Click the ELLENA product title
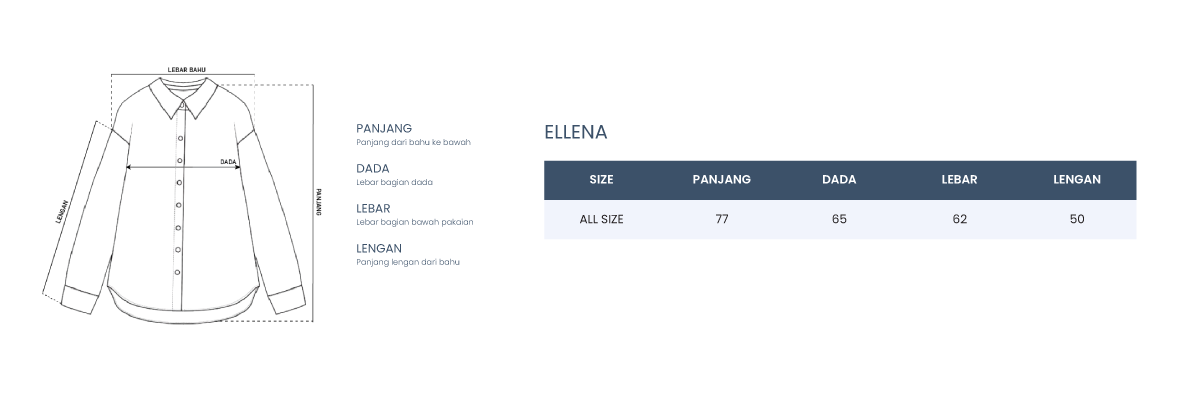The height and width of the screenshot is (400, 1200). tap(575, 132)
